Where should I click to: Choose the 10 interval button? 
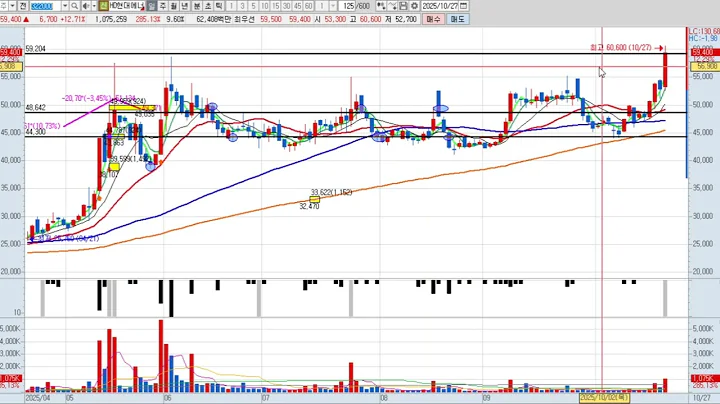(264, 6)
